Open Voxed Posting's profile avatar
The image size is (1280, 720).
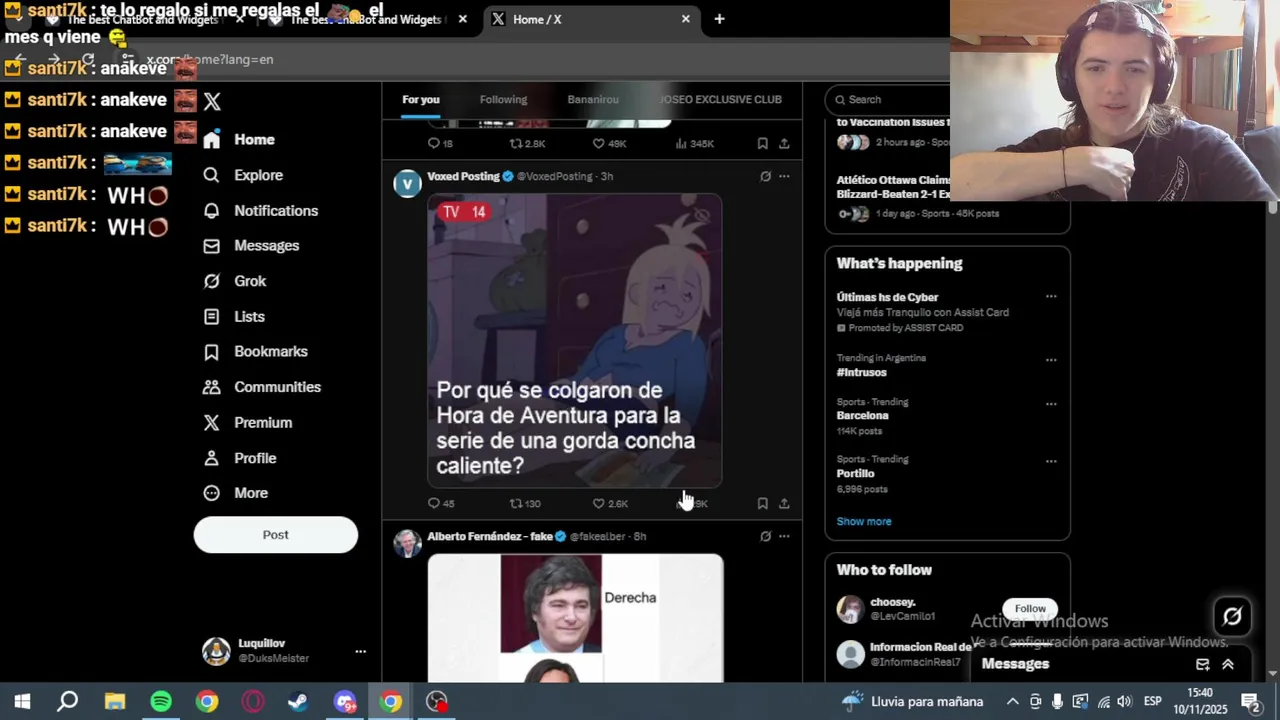tap(407, 184)
